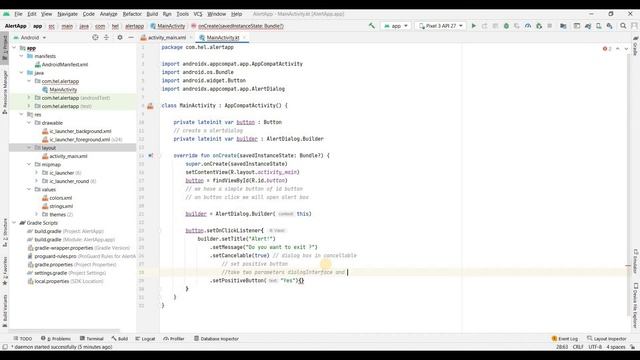Open Search Everywhere magnifier icon
Viewport: 640px width, 360px height.
pyautogui.click(x=623, y=26)
